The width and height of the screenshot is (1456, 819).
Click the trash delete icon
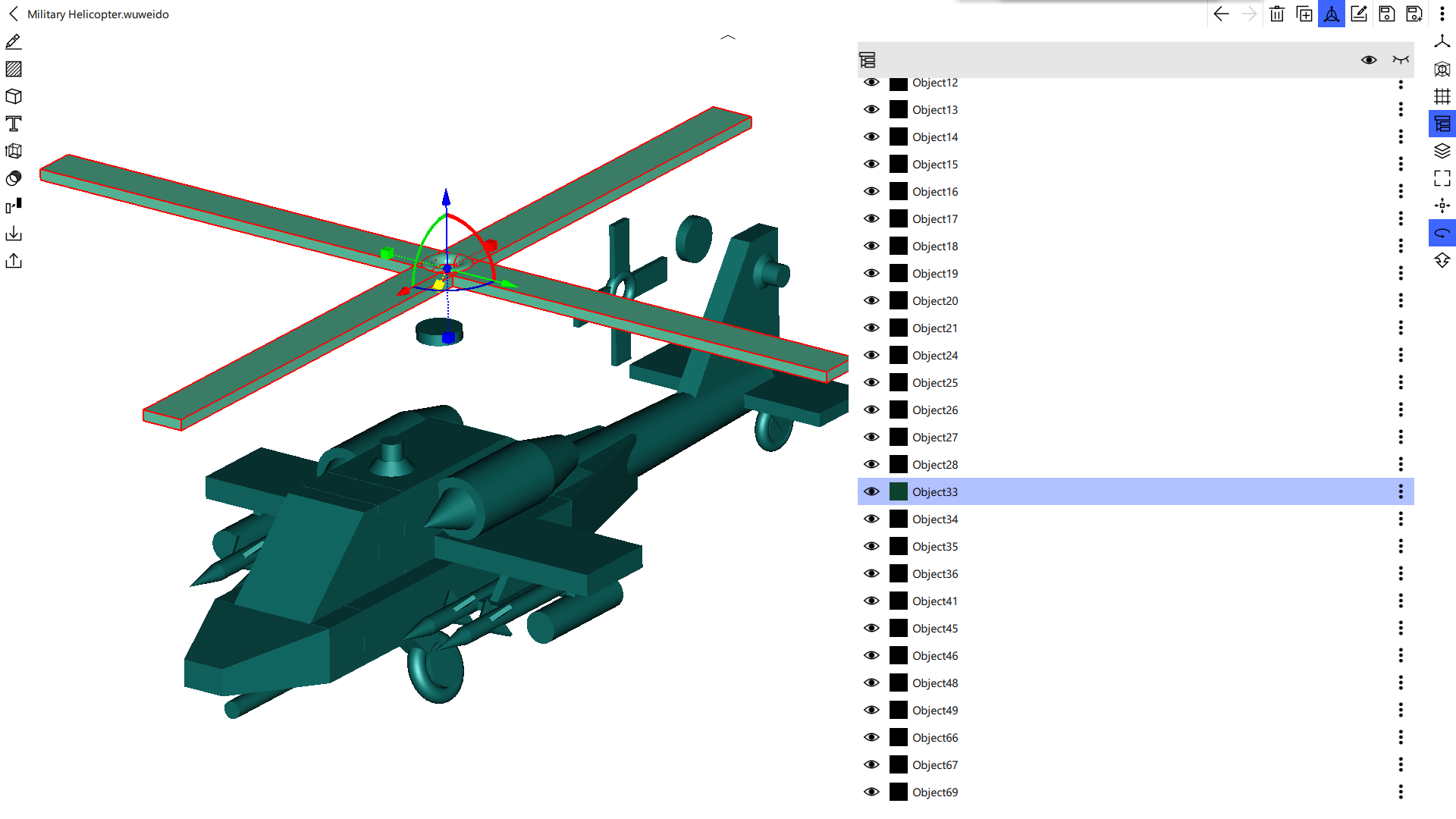(x=1277, y=14)
